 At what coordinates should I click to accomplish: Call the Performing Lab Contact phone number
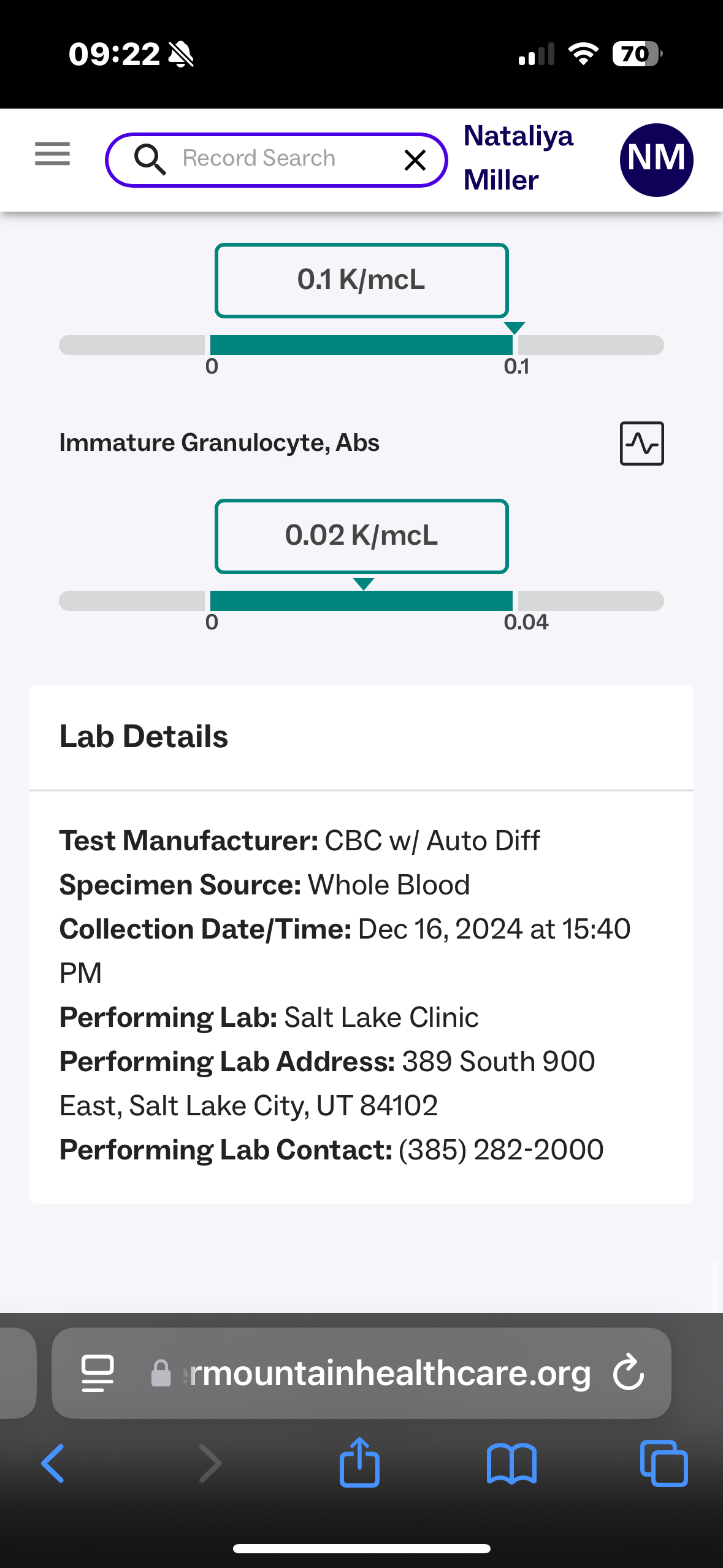500,1150
